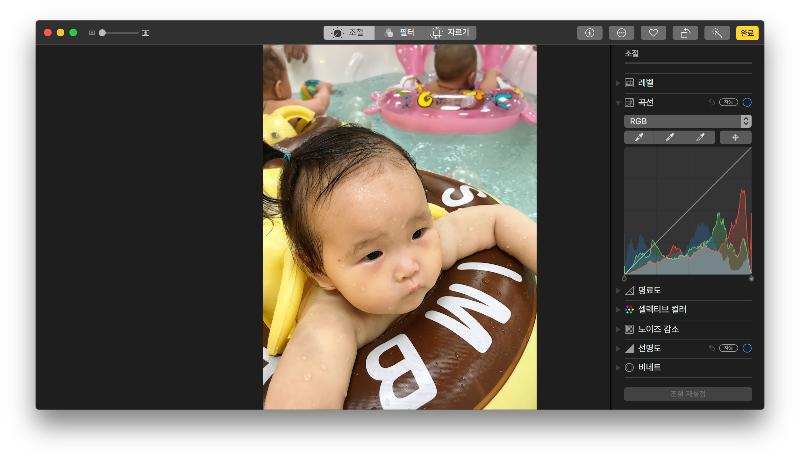Switch to the 필터 filters tab
The width and height of the screenshot is (800, 460).
[400, 33]
